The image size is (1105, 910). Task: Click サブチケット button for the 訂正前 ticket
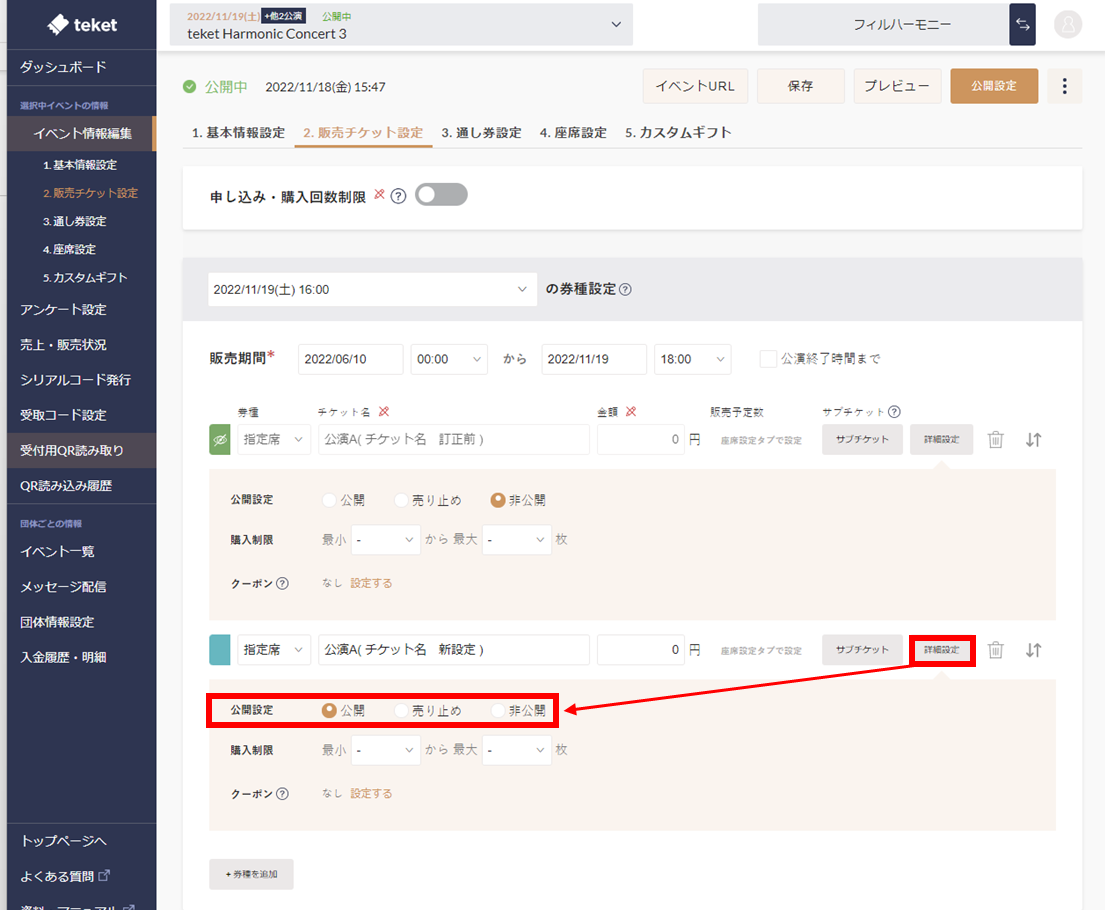coord(862,439)
